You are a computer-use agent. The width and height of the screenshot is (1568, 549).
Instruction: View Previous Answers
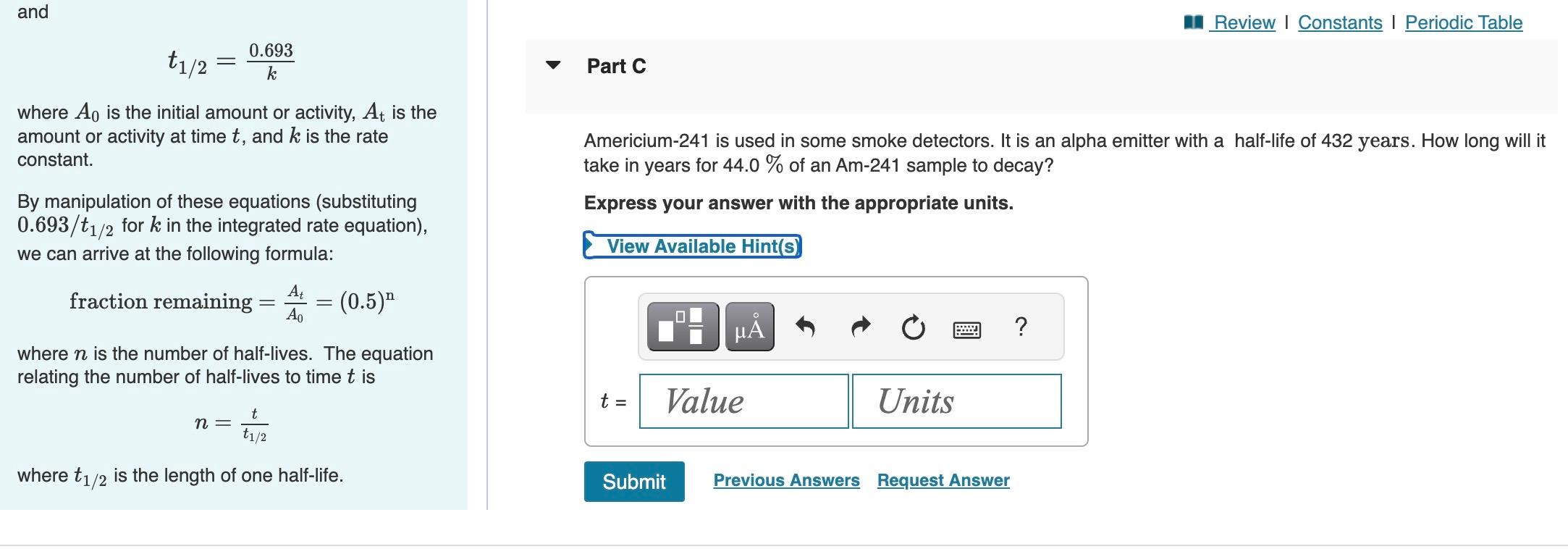tap(786, 479)
